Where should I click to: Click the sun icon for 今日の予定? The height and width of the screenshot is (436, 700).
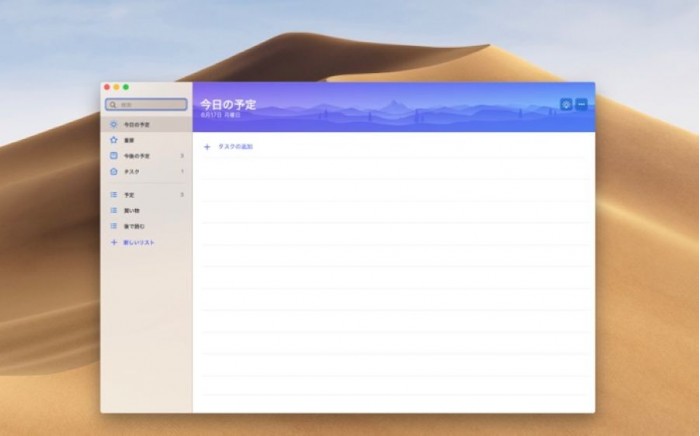click(113, 125)
